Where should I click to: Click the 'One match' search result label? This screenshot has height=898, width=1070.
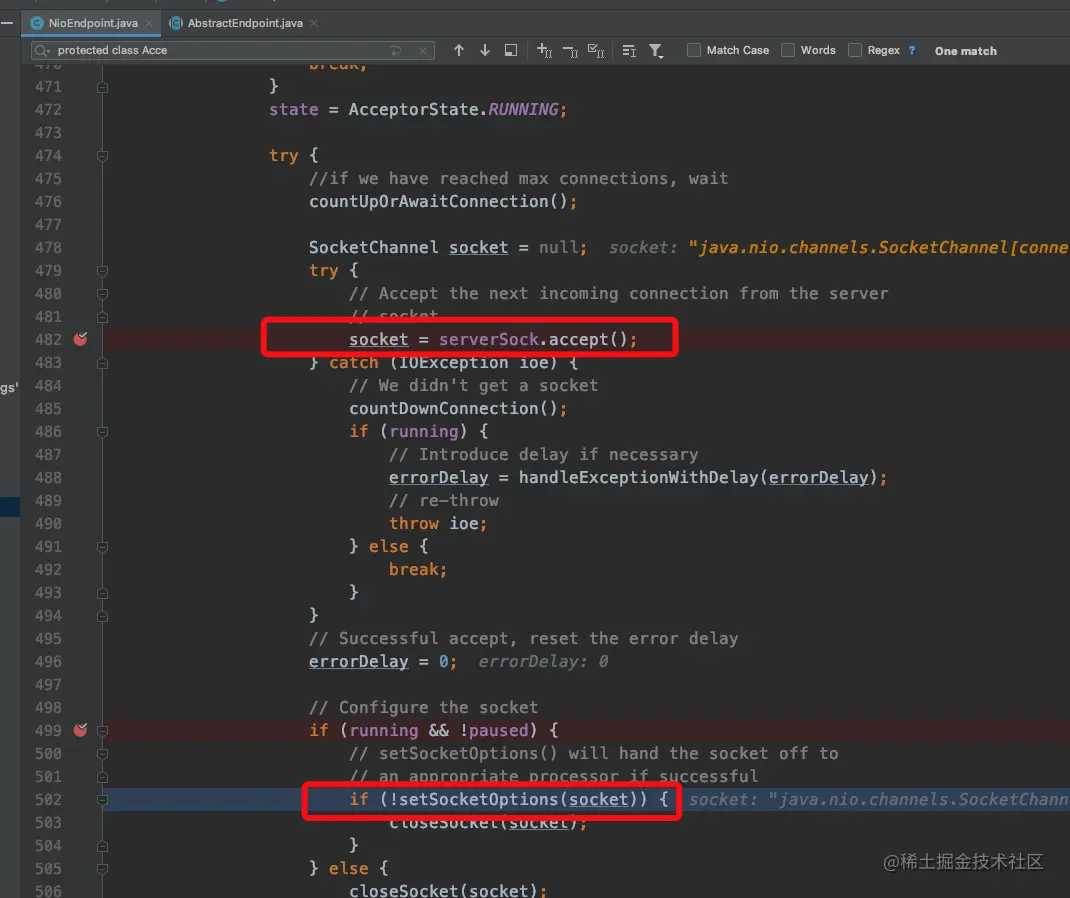[x=966, y=50]
